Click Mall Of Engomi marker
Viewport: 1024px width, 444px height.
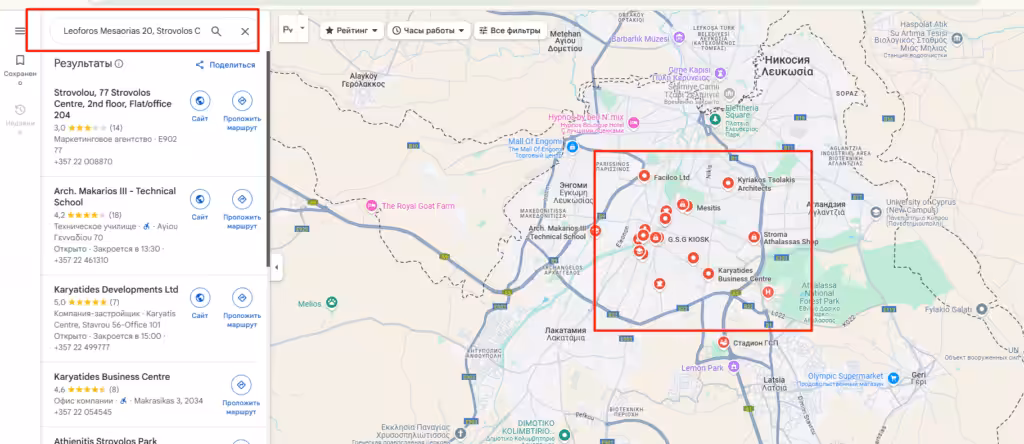coord(573,147)
